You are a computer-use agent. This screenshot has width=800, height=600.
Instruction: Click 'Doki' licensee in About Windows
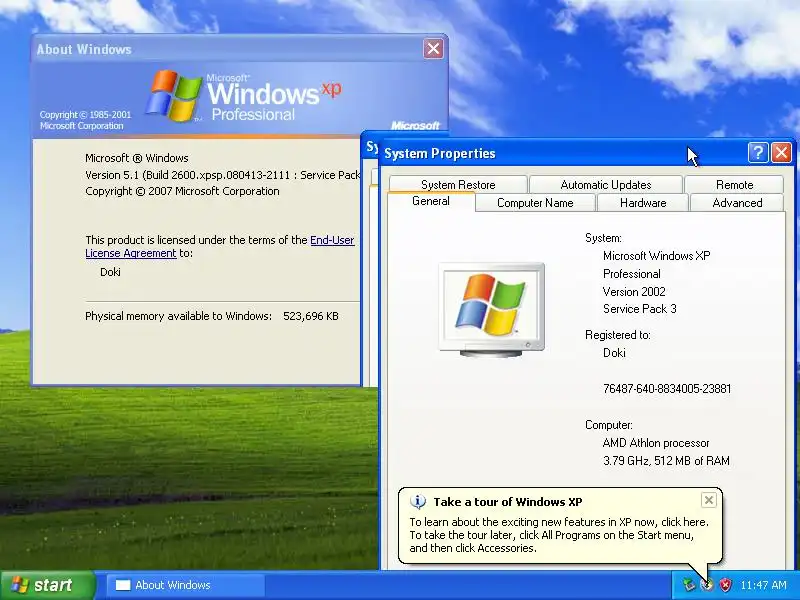coord(110,272)
